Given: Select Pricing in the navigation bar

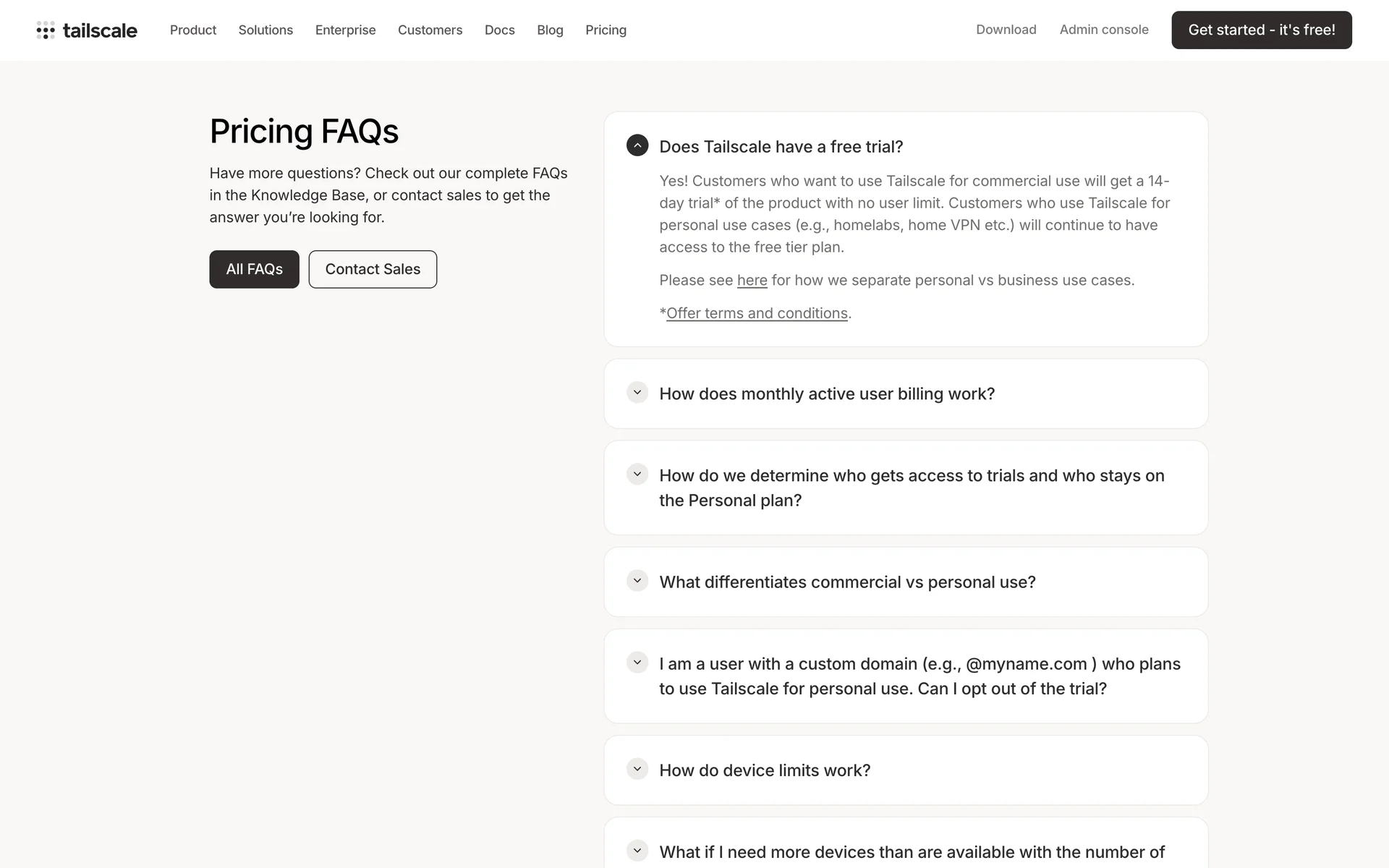Looking at the screenshot, I should [606, 30].
